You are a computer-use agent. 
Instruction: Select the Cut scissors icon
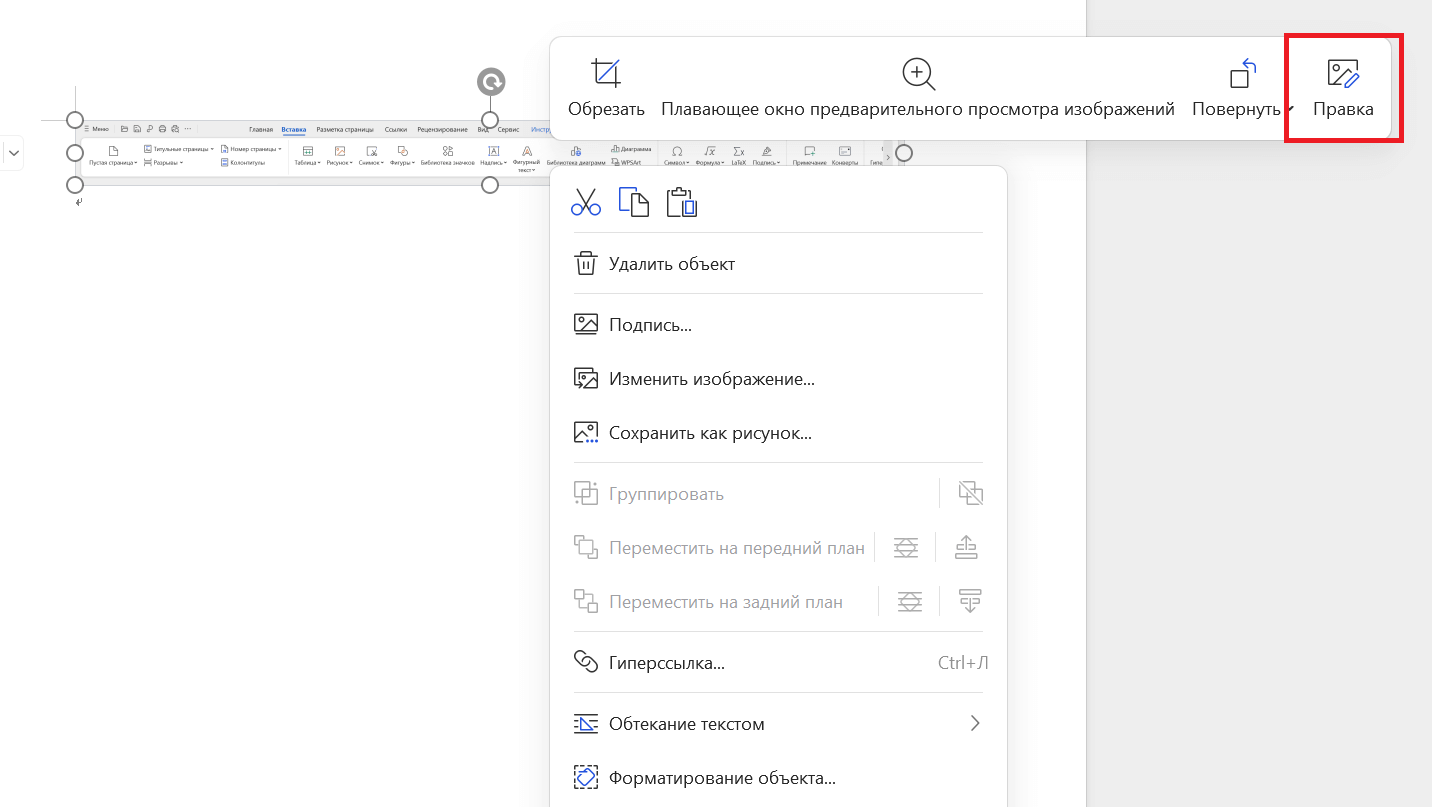tap(586, 202)
